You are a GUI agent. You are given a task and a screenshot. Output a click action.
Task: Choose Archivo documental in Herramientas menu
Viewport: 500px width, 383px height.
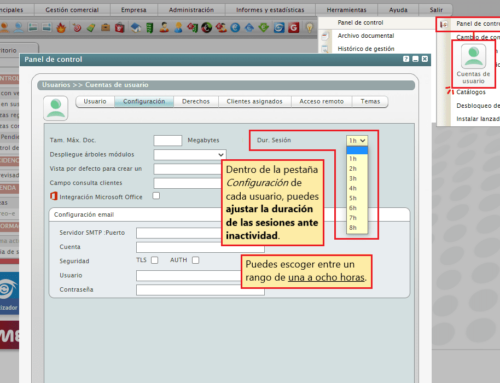coord(366,36)
